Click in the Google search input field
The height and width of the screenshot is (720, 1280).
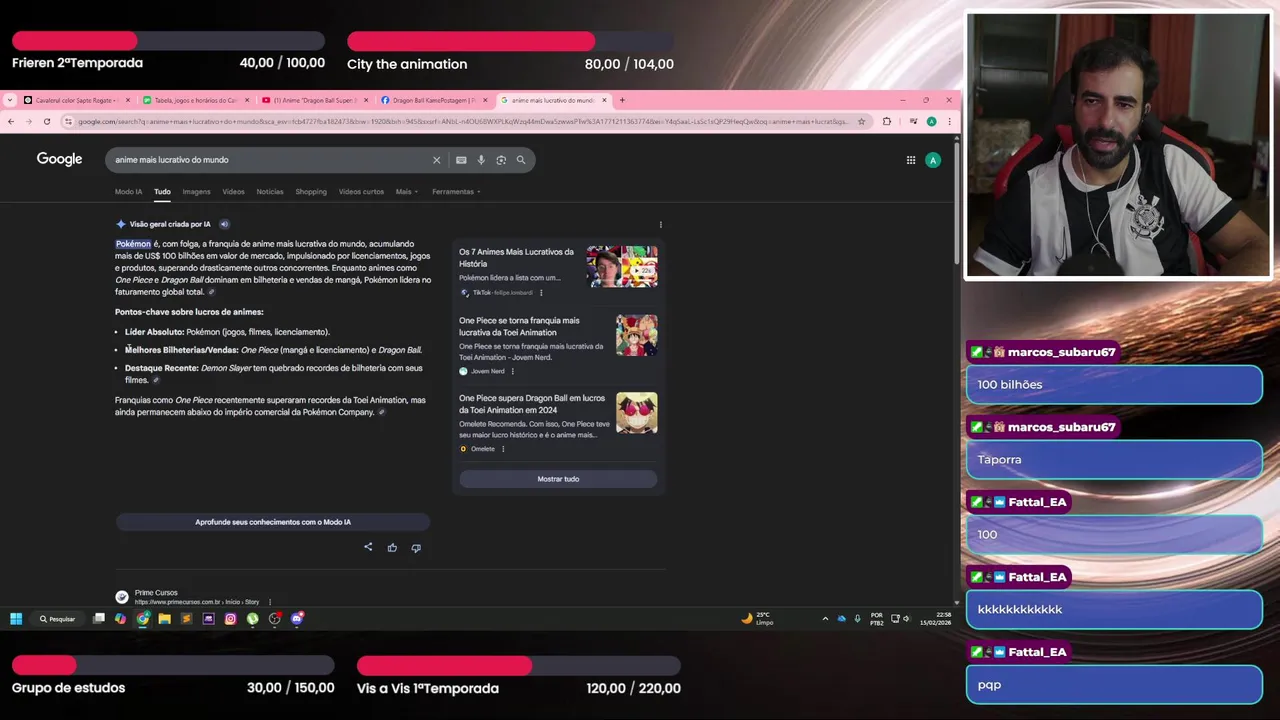click(270, 160)
